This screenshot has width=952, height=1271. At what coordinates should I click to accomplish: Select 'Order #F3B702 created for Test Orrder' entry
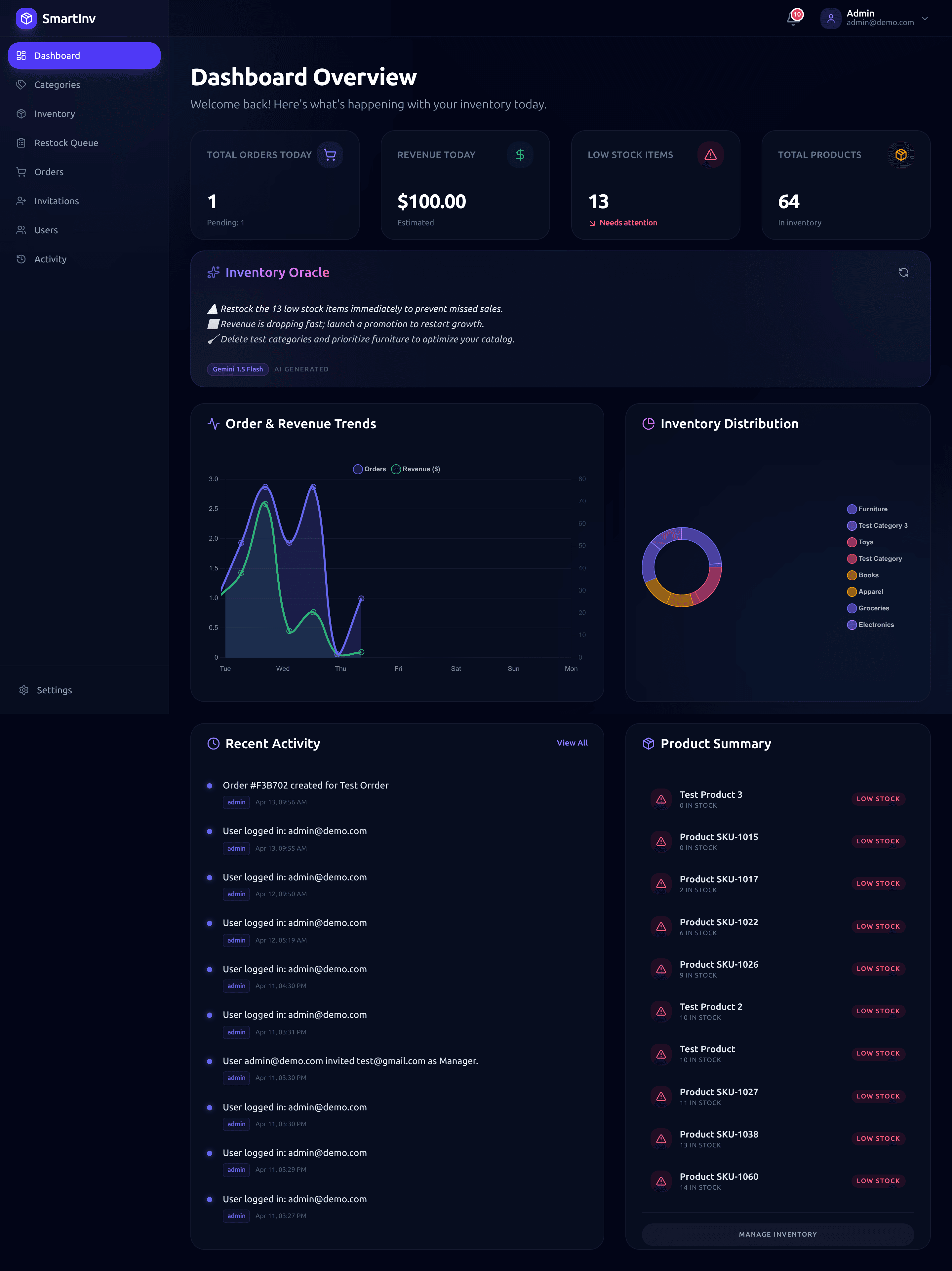pos(305,786)
